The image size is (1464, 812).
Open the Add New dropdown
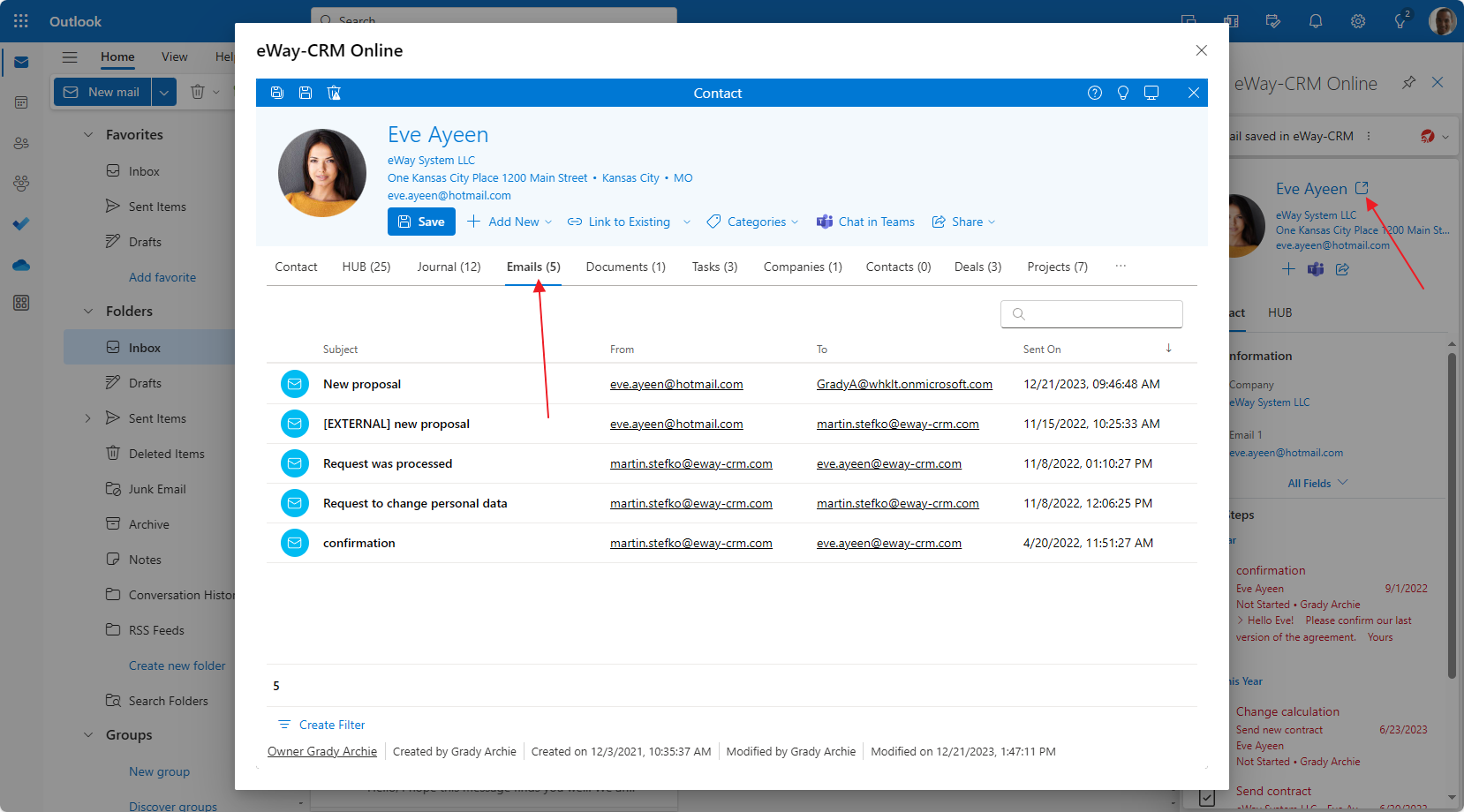(509, 222)
